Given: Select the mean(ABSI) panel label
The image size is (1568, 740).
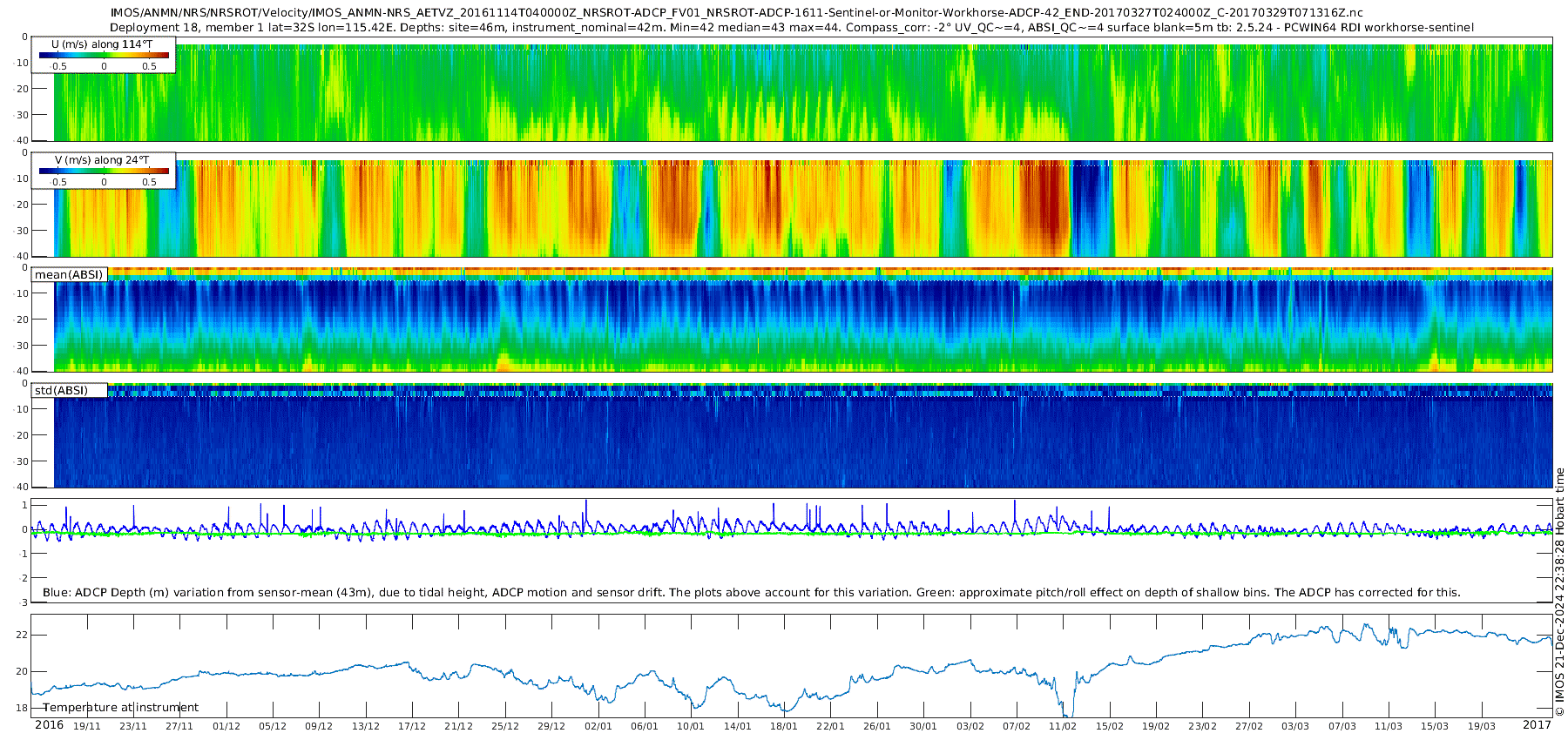Looking at the screenshot, I should (x=69, y=275).
